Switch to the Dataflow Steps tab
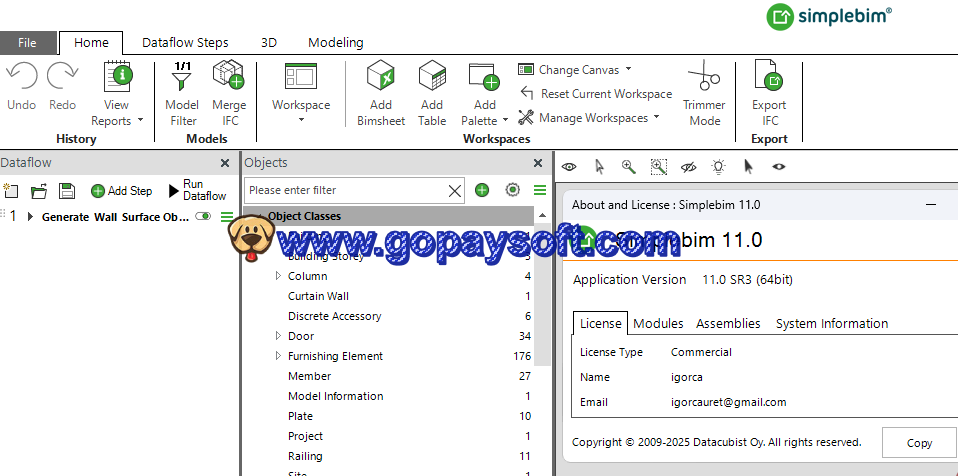958x476 pixels. pos(185,43)
